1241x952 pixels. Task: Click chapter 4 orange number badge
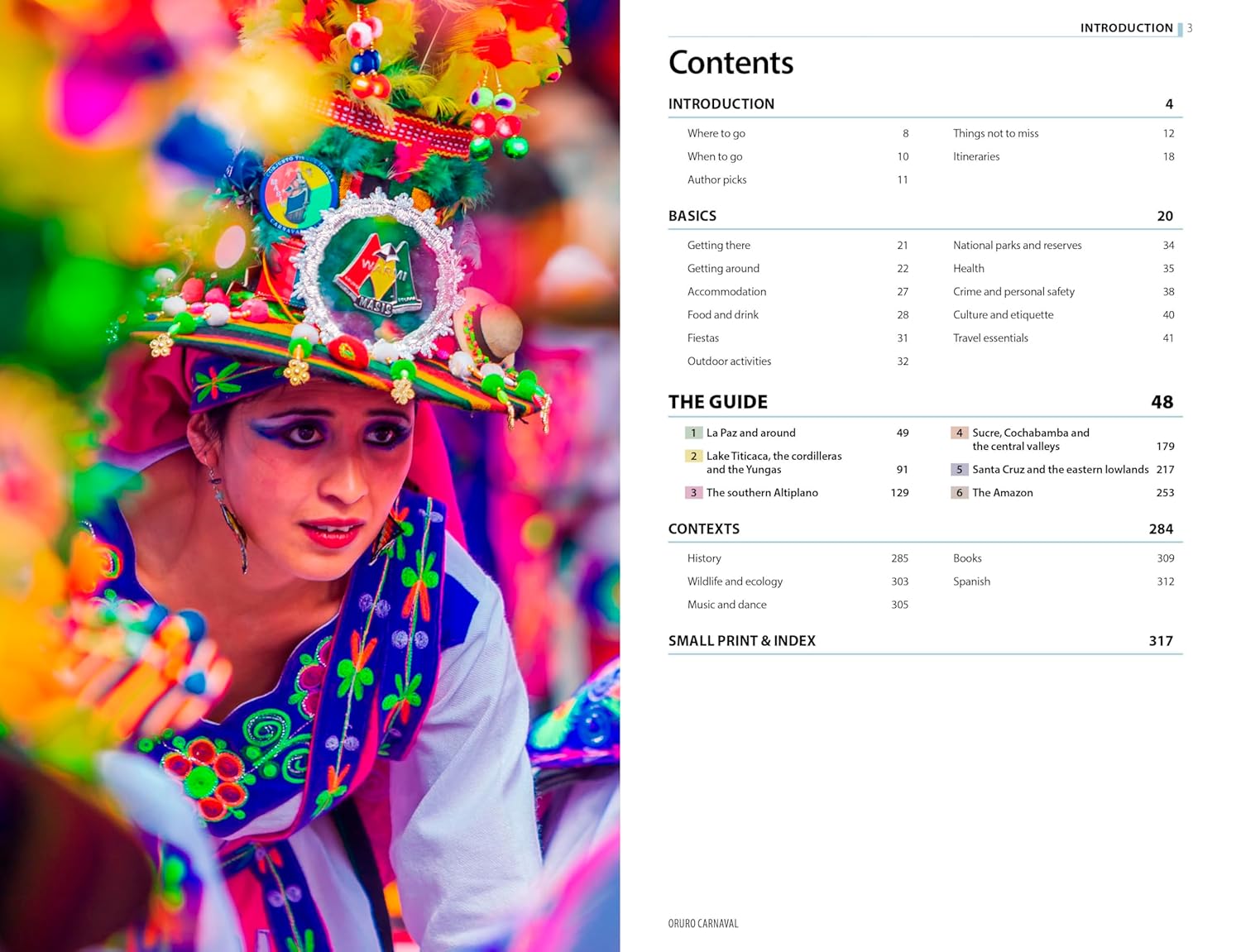(959, 433)
